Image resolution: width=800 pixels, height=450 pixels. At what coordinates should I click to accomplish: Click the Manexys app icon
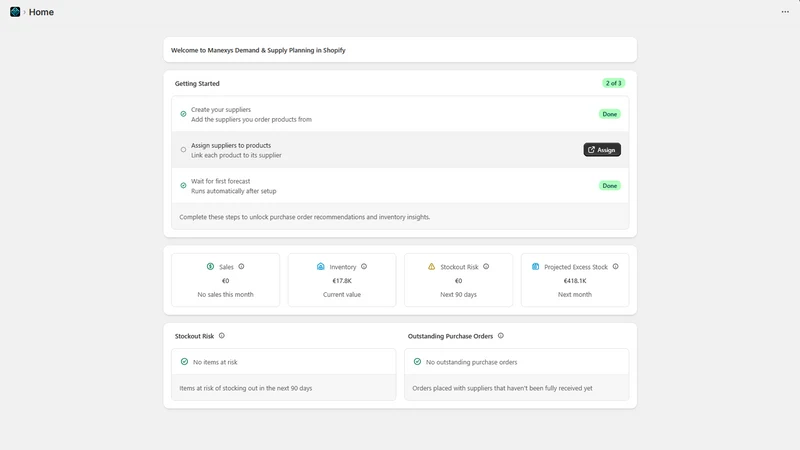click(15, 12)
